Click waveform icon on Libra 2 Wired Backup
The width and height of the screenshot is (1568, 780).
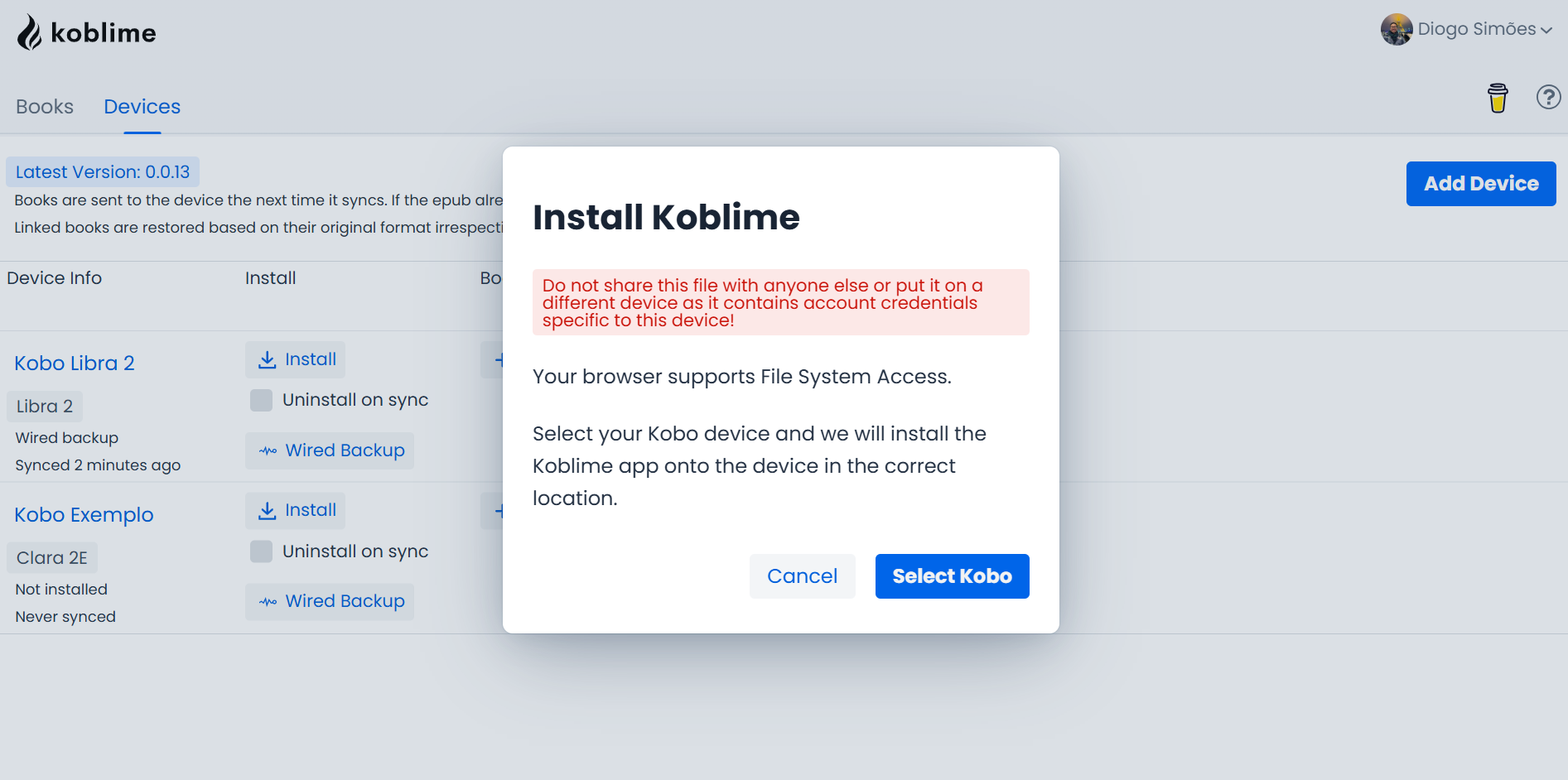click(268, 451)
